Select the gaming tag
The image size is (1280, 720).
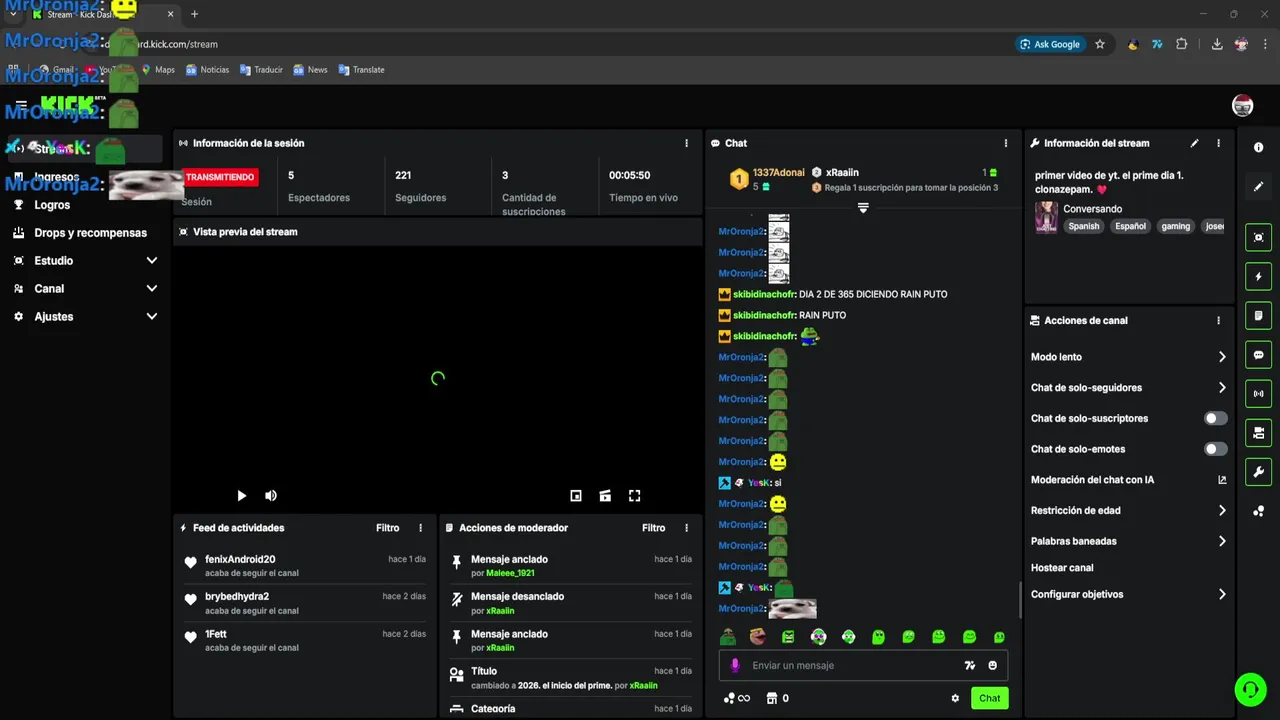click(x=1176, y=226)
